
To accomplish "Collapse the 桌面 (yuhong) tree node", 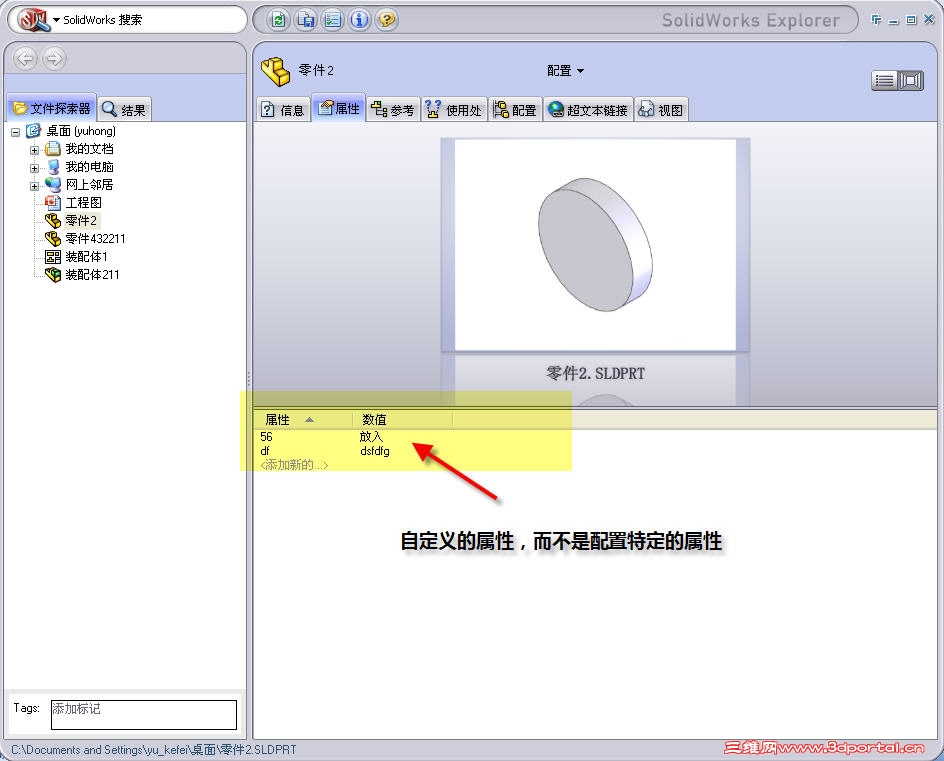I will click(16, 132).
